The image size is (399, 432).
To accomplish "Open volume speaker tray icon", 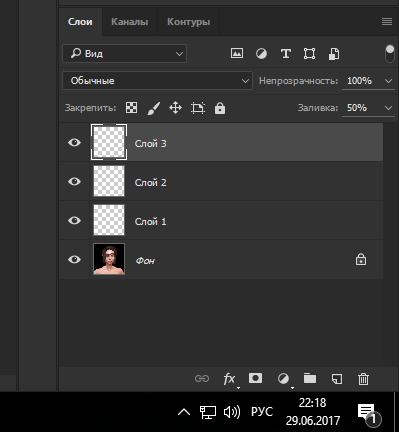I will [x=232, y=412].
